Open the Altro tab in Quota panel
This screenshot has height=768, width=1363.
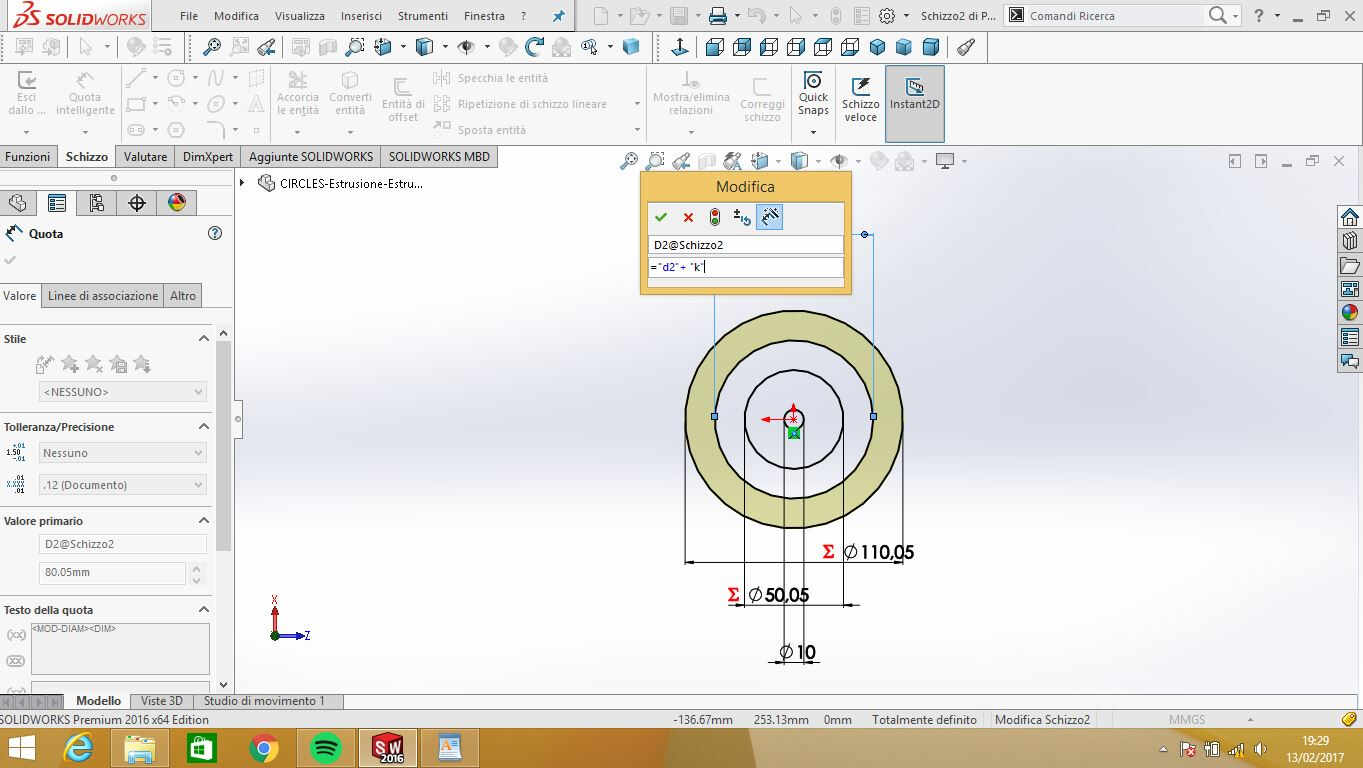coord(183,296)
